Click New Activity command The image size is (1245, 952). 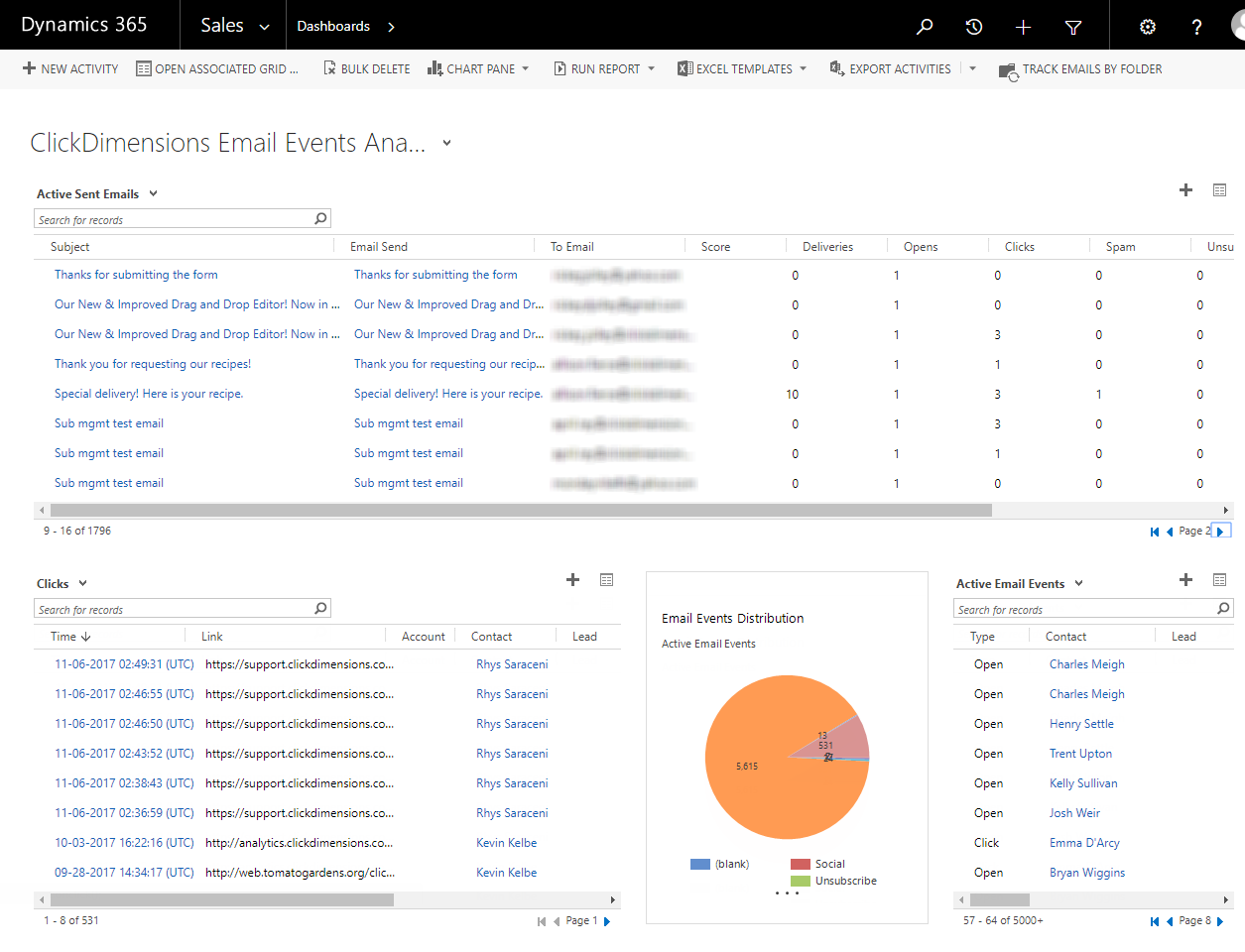click(70, 69)
